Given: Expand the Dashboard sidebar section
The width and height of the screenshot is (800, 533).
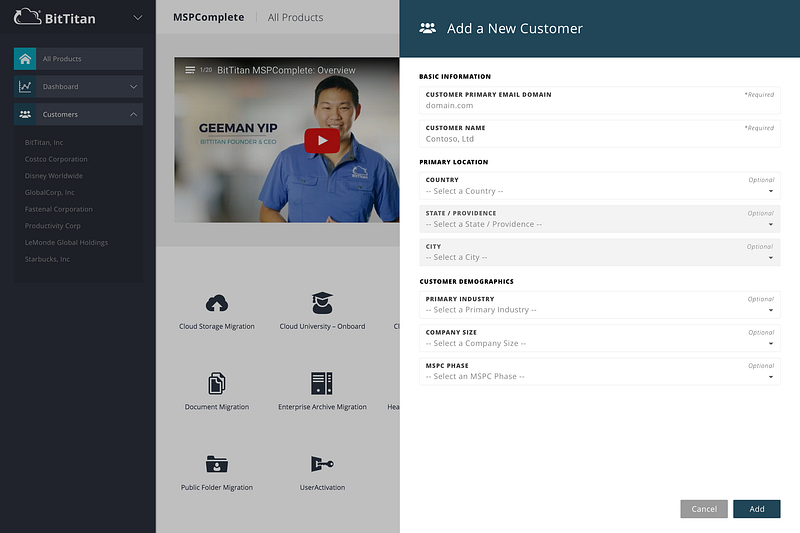Looking at the screenshot, I should (x=133, y=87).
